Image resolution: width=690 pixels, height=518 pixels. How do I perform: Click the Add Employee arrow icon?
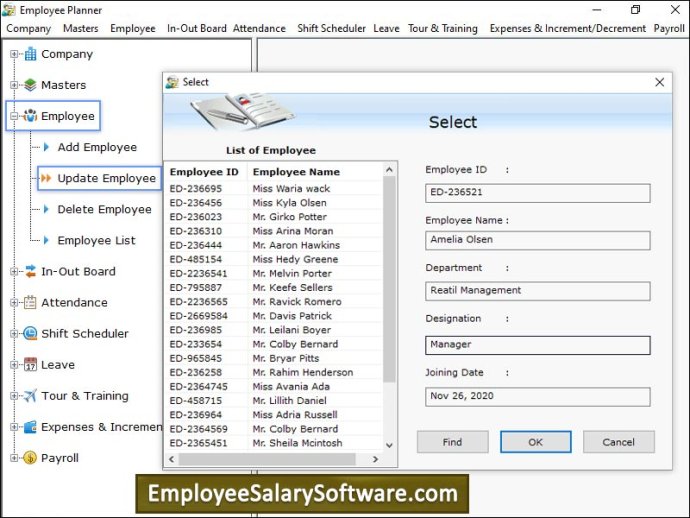pyautogui.click(x=46, y=147)
